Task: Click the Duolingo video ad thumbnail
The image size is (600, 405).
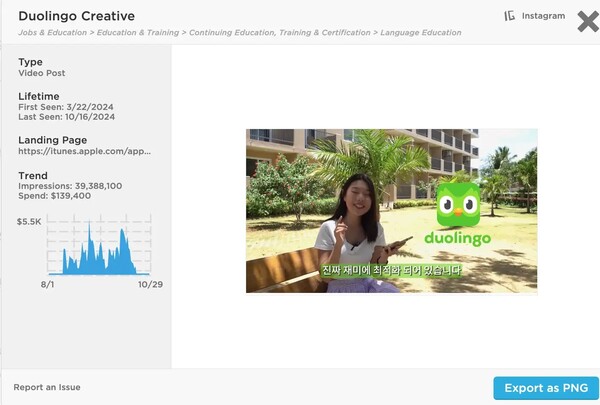Action: [391, 211]
